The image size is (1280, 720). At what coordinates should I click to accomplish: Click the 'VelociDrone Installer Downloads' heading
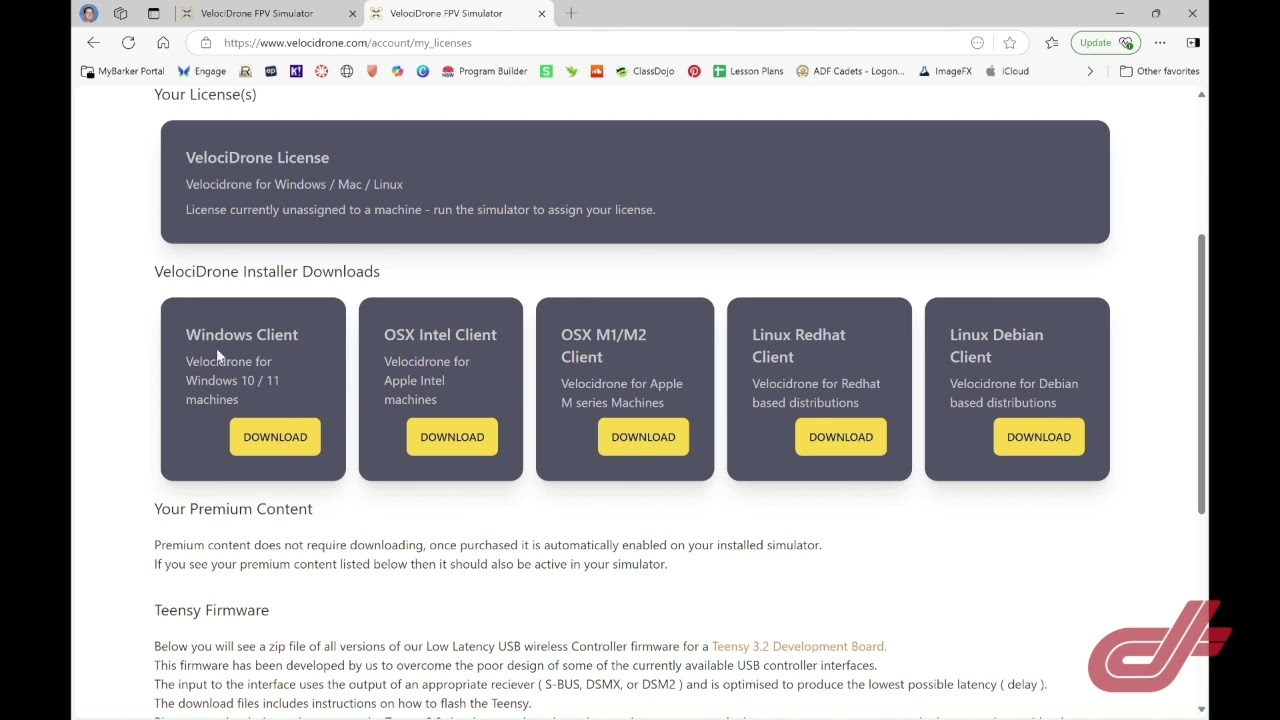267,272
